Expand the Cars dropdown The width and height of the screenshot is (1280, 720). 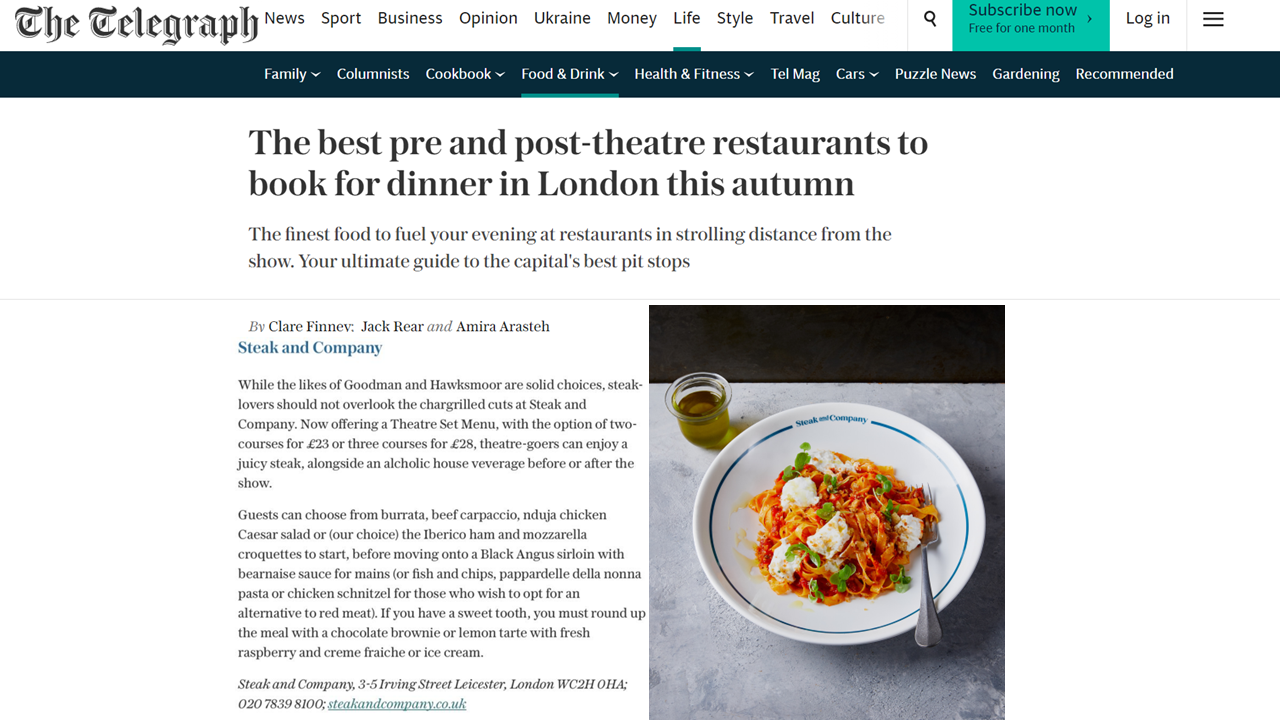click(x=857, y=74)
